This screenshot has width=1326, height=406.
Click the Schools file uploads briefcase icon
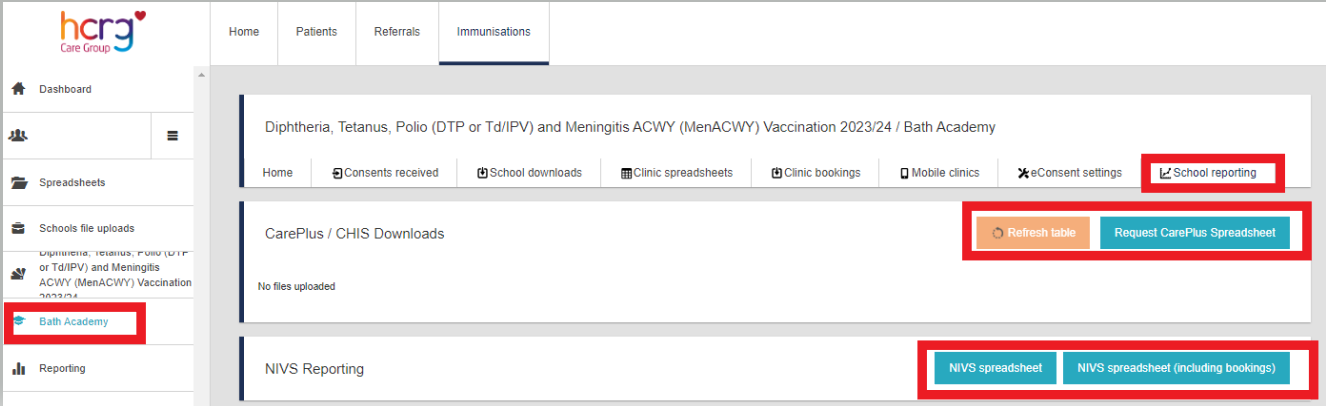[18, 228]
